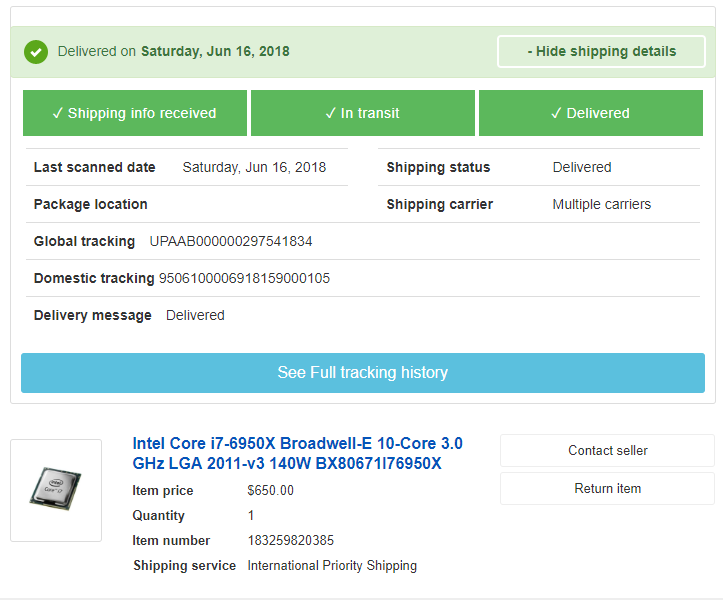Click Return item button
Screen dimensions: 723x610
[607, 488]
